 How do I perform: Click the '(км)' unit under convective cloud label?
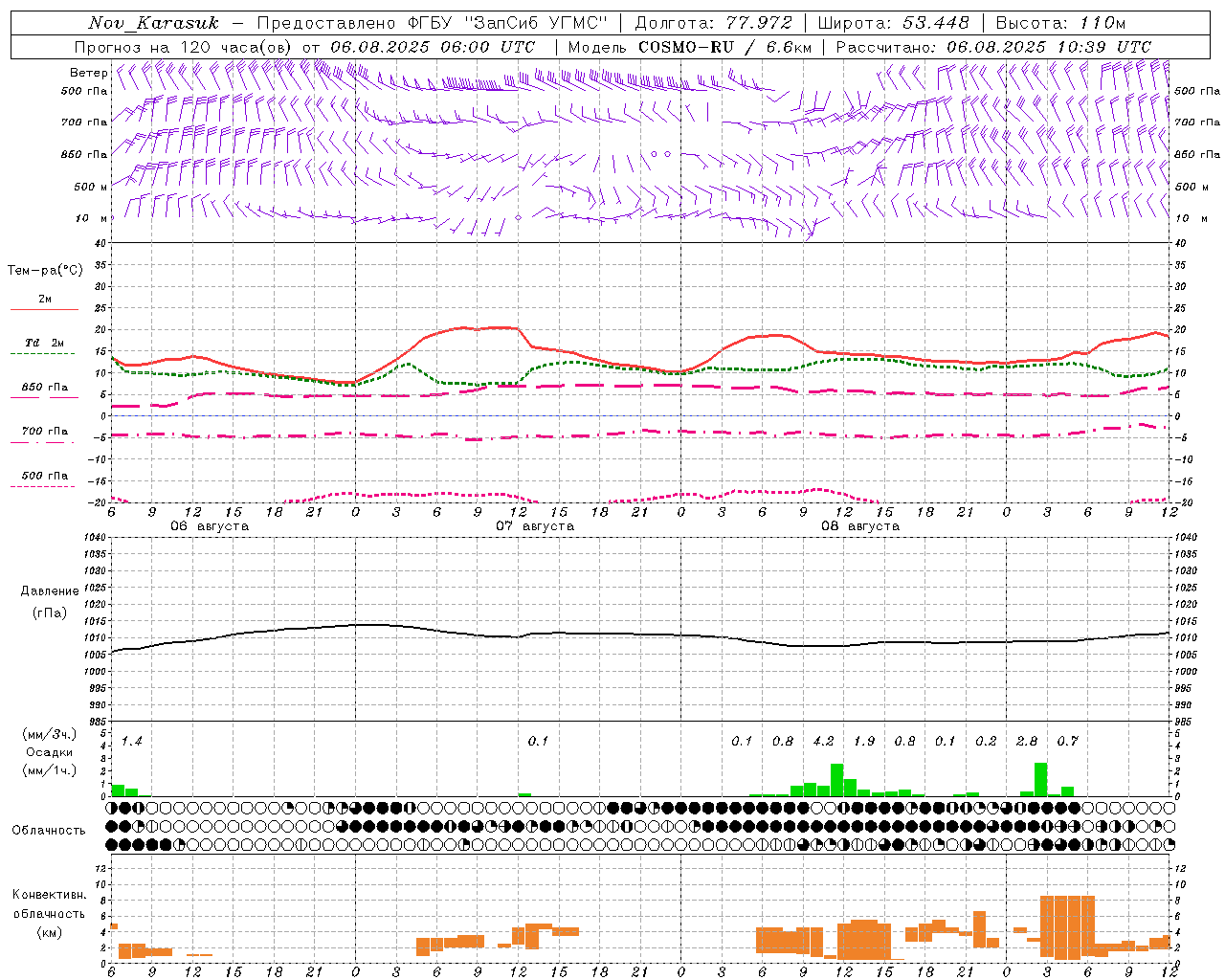tap(50, 932)
